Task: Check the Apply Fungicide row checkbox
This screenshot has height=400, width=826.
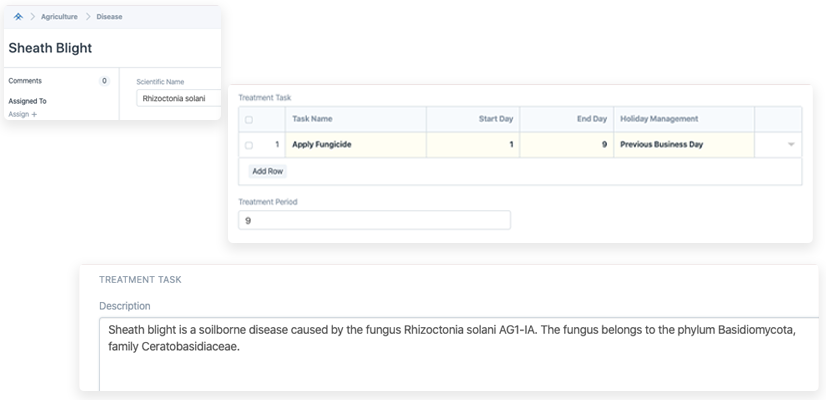Action: [x=249, y=145]
